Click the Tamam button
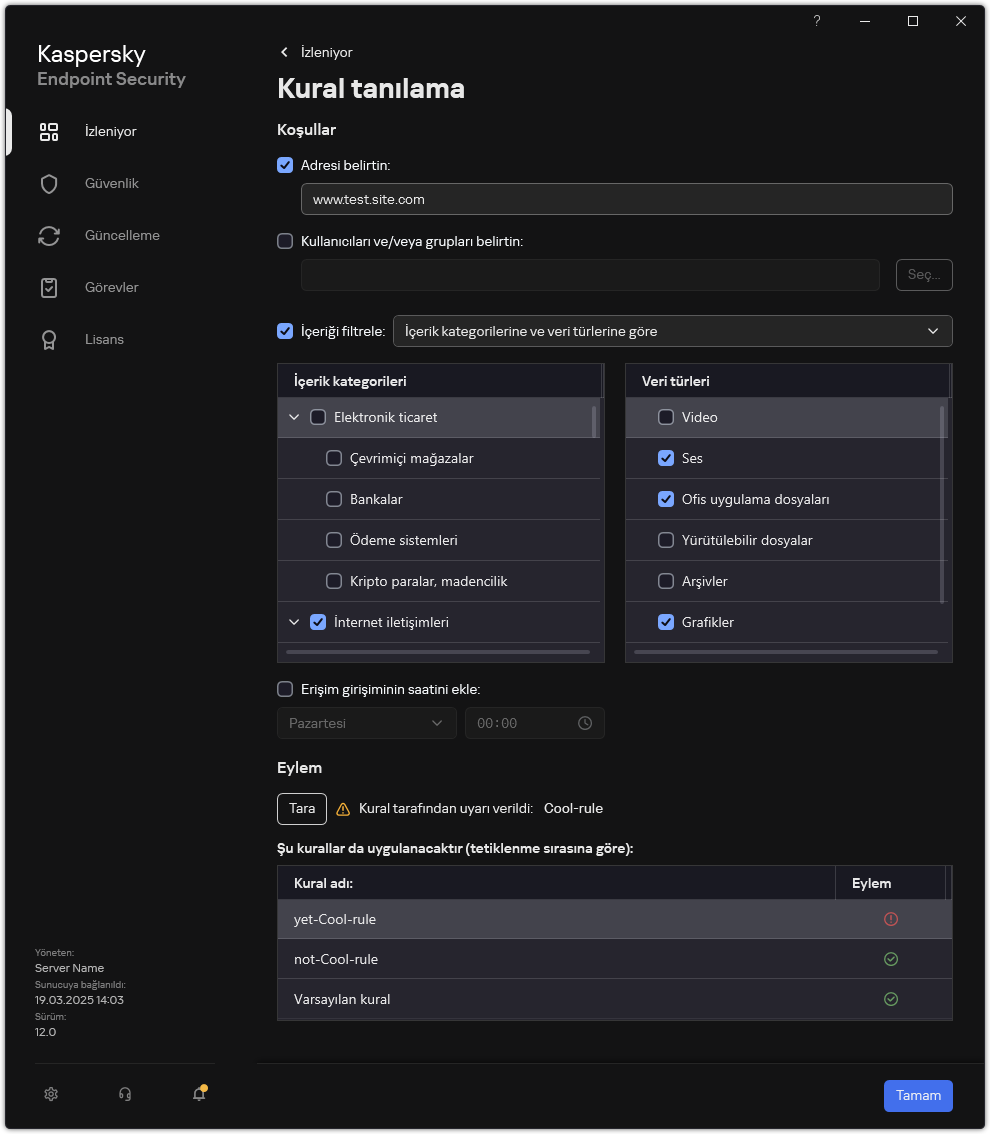Viewport: 990px width, 1134px height. pos(917,1095)
